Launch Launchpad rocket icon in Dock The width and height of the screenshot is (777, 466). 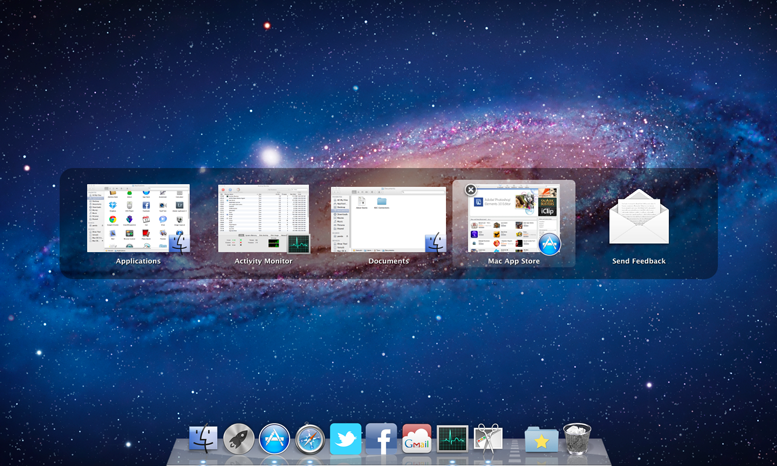(x=239, y=439)
